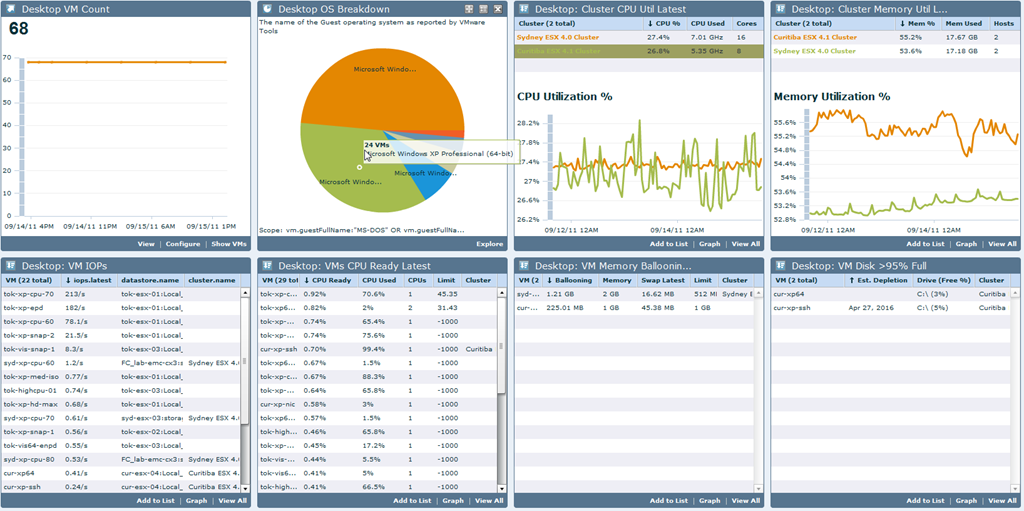The width and height of the screenshot is (1024, 511).
Task: Click the Desktop: VM IOPs panel icon
Action: pyautogui.click(x=10, y=266)
